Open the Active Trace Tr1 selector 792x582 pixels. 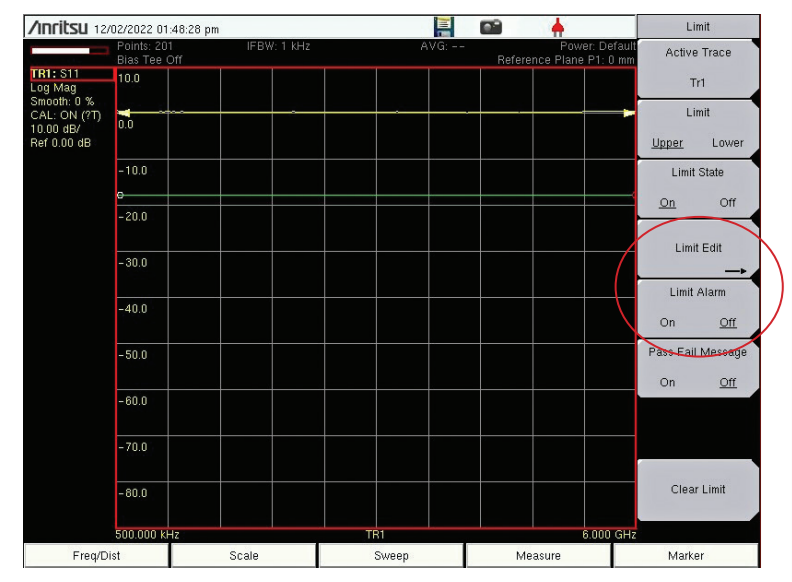[x=697, y=68]
